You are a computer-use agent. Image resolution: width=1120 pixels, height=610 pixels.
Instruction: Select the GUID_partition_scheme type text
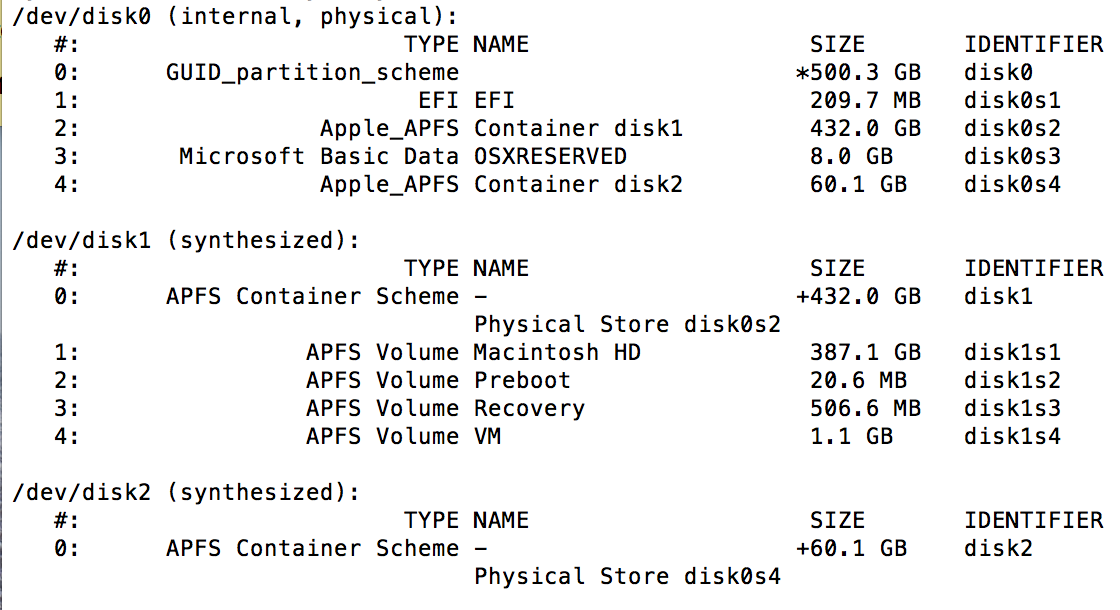[x=312, y=72]
